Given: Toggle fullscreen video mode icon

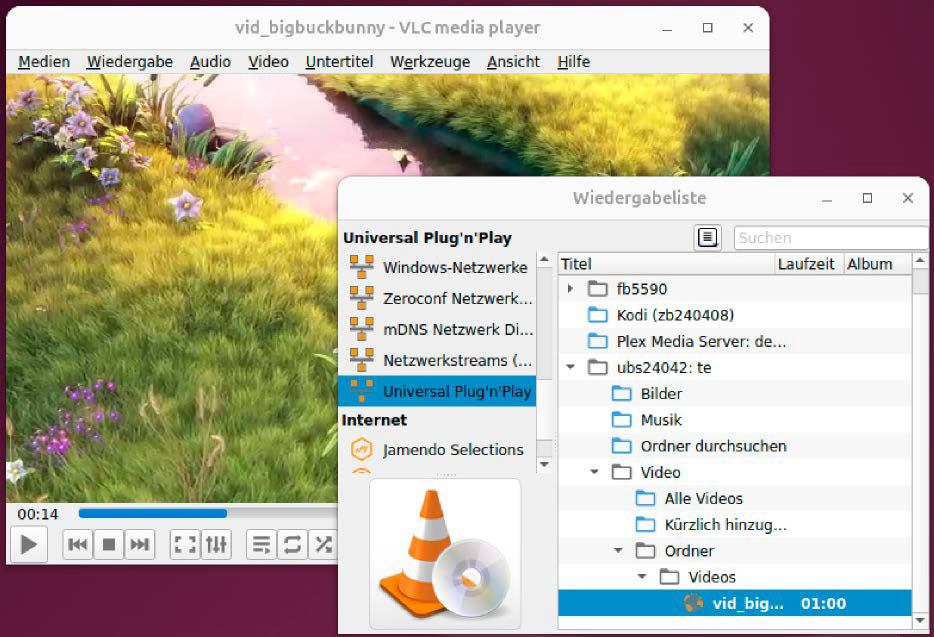Looking at the screenshot, I should 185,544.
